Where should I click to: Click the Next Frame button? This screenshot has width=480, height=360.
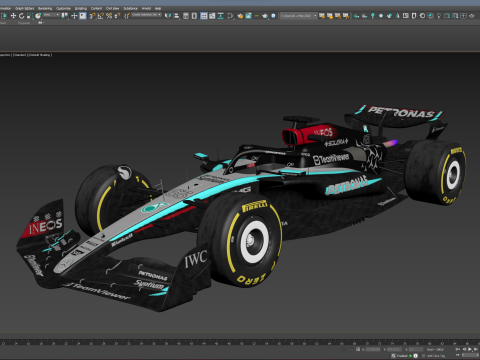pyautogui.click(x=476, y=349)
